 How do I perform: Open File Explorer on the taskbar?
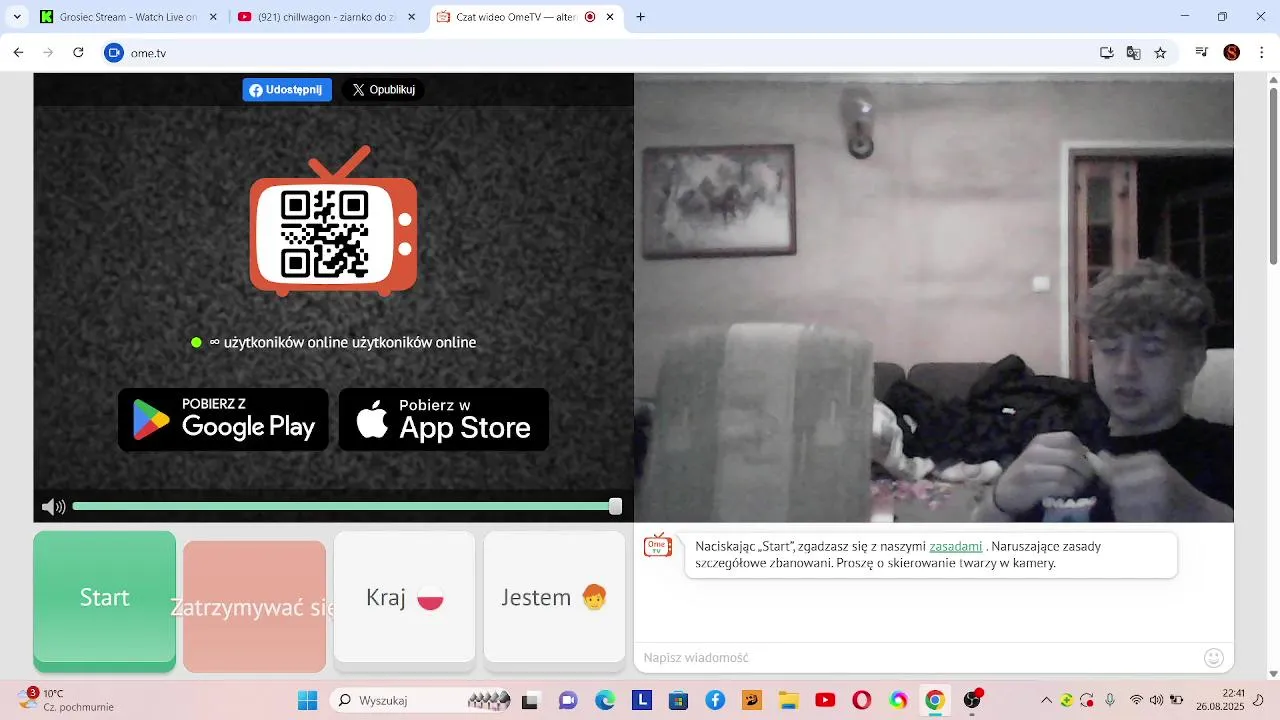[788, 700]
